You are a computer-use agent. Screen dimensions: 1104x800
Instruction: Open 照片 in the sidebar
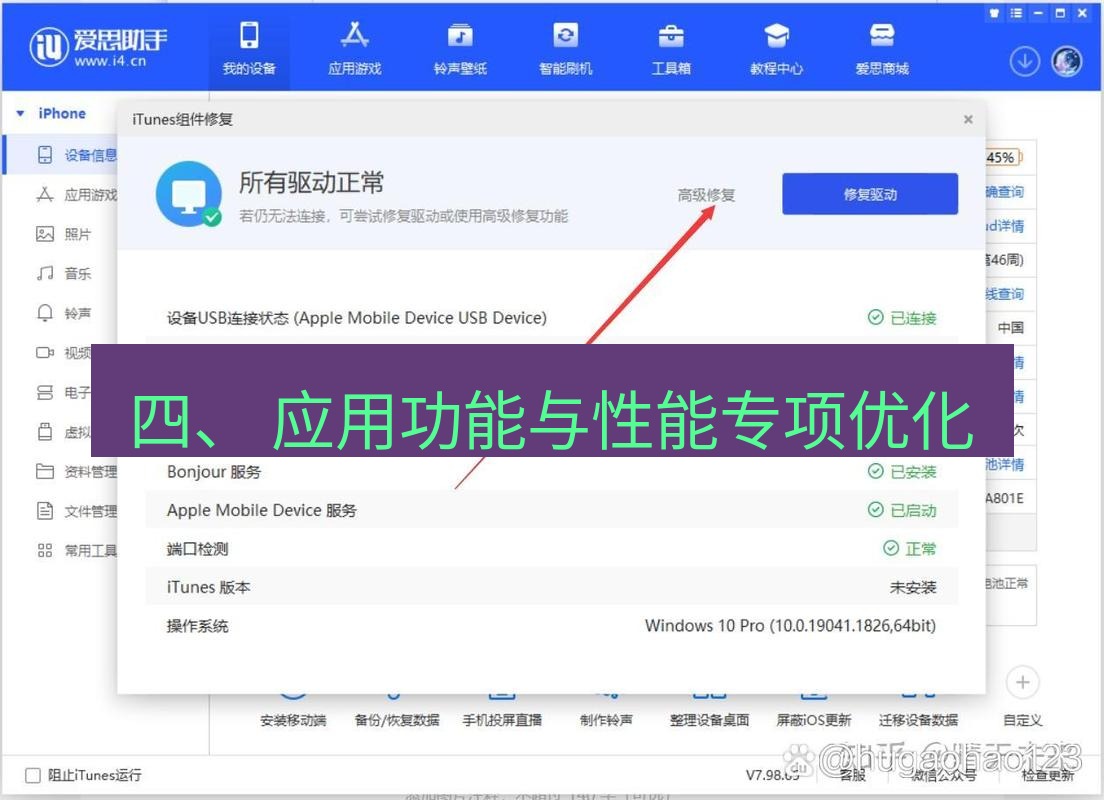(x=62, y=234)
